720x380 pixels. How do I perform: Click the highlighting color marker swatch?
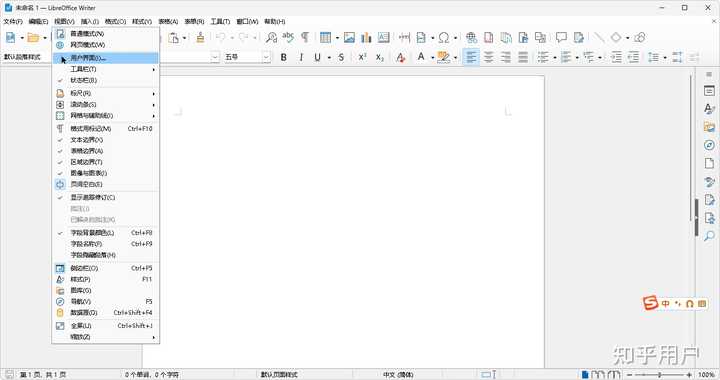click(444, 57)
